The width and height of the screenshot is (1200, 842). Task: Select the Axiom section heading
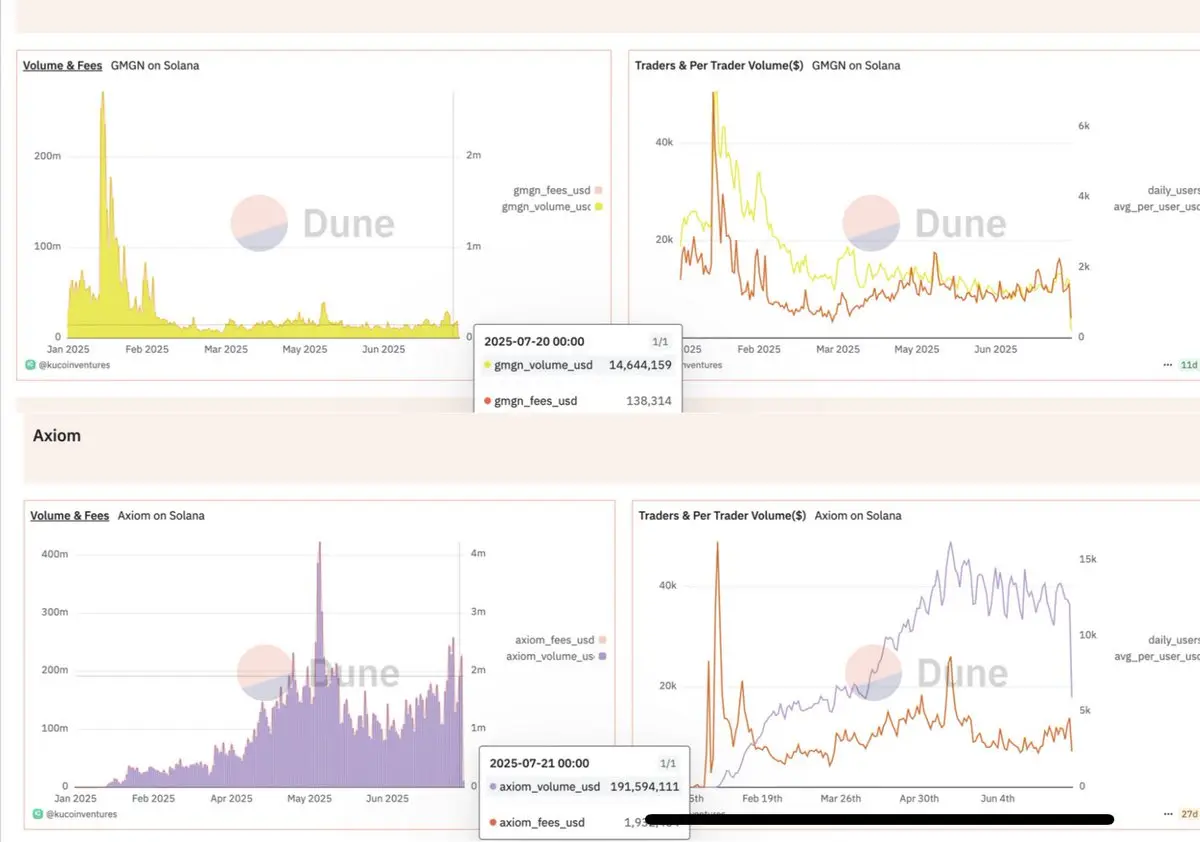tap(57, 436)
